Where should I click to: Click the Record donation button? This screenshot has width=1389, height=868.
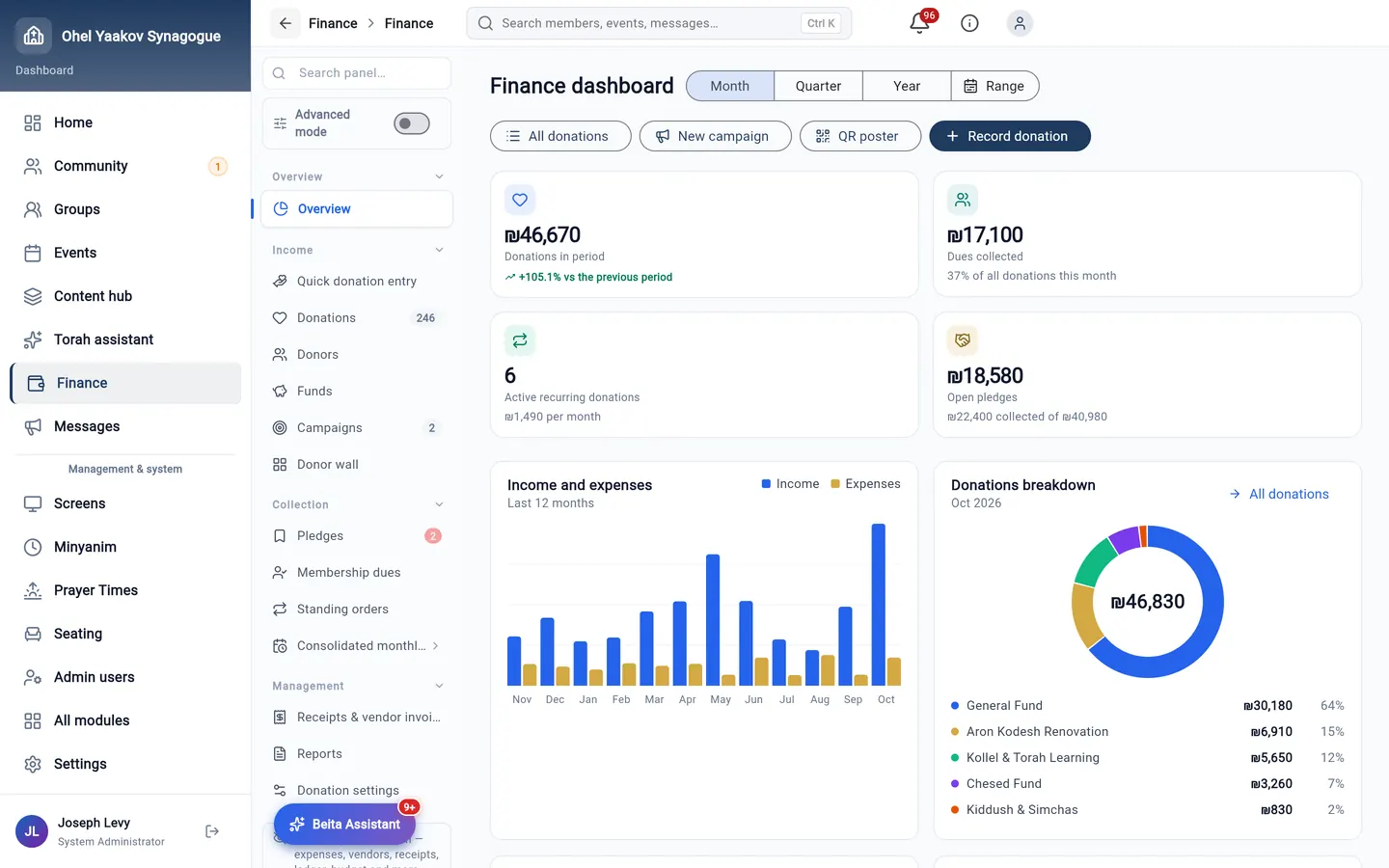tap(1010, 136)
